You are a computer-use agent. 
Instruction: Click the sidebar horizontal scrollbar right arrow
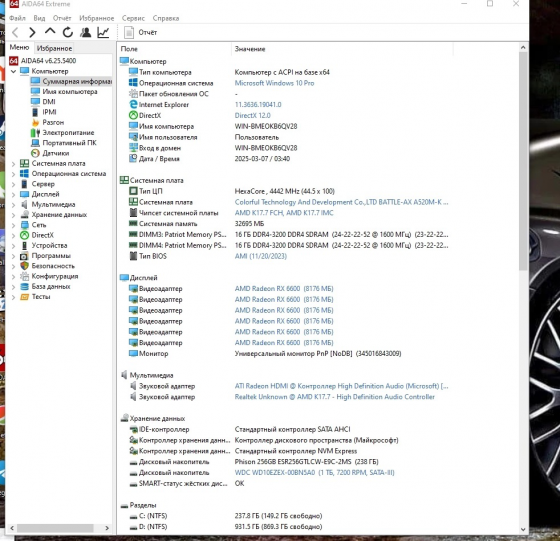pos(107,528)
